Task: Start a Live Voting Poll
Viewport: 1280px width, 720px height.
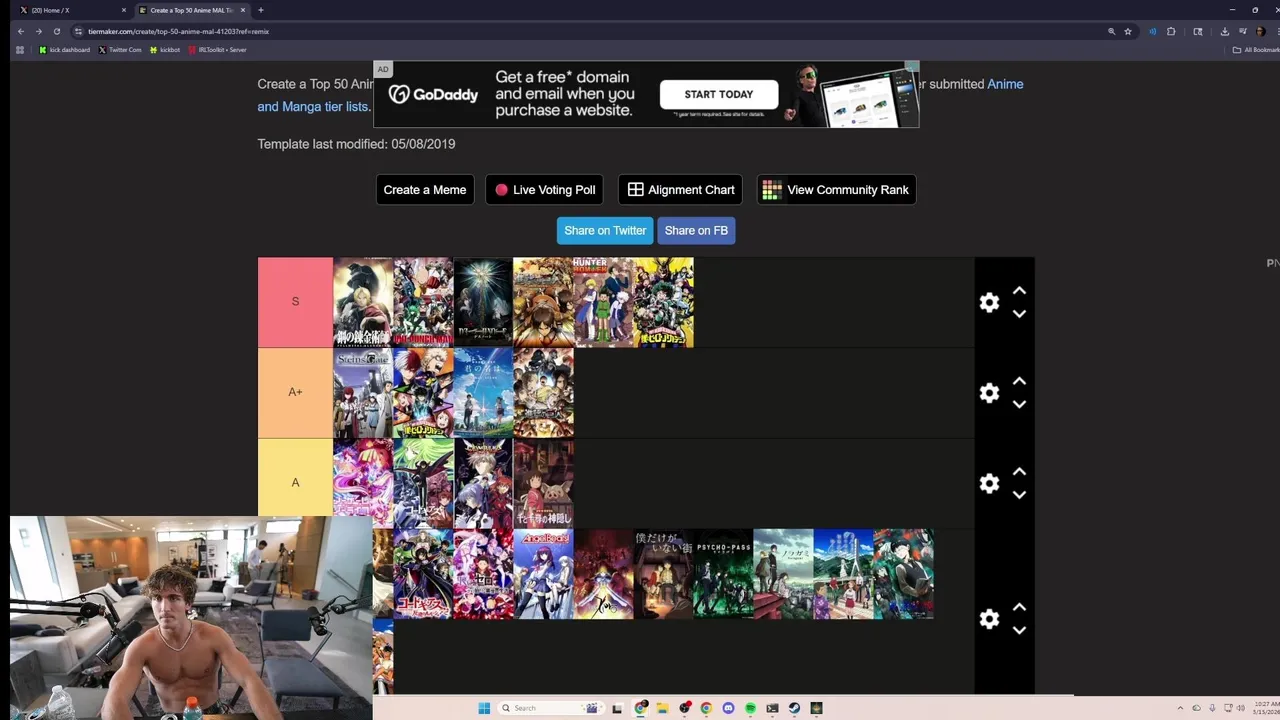Action: 544,190
